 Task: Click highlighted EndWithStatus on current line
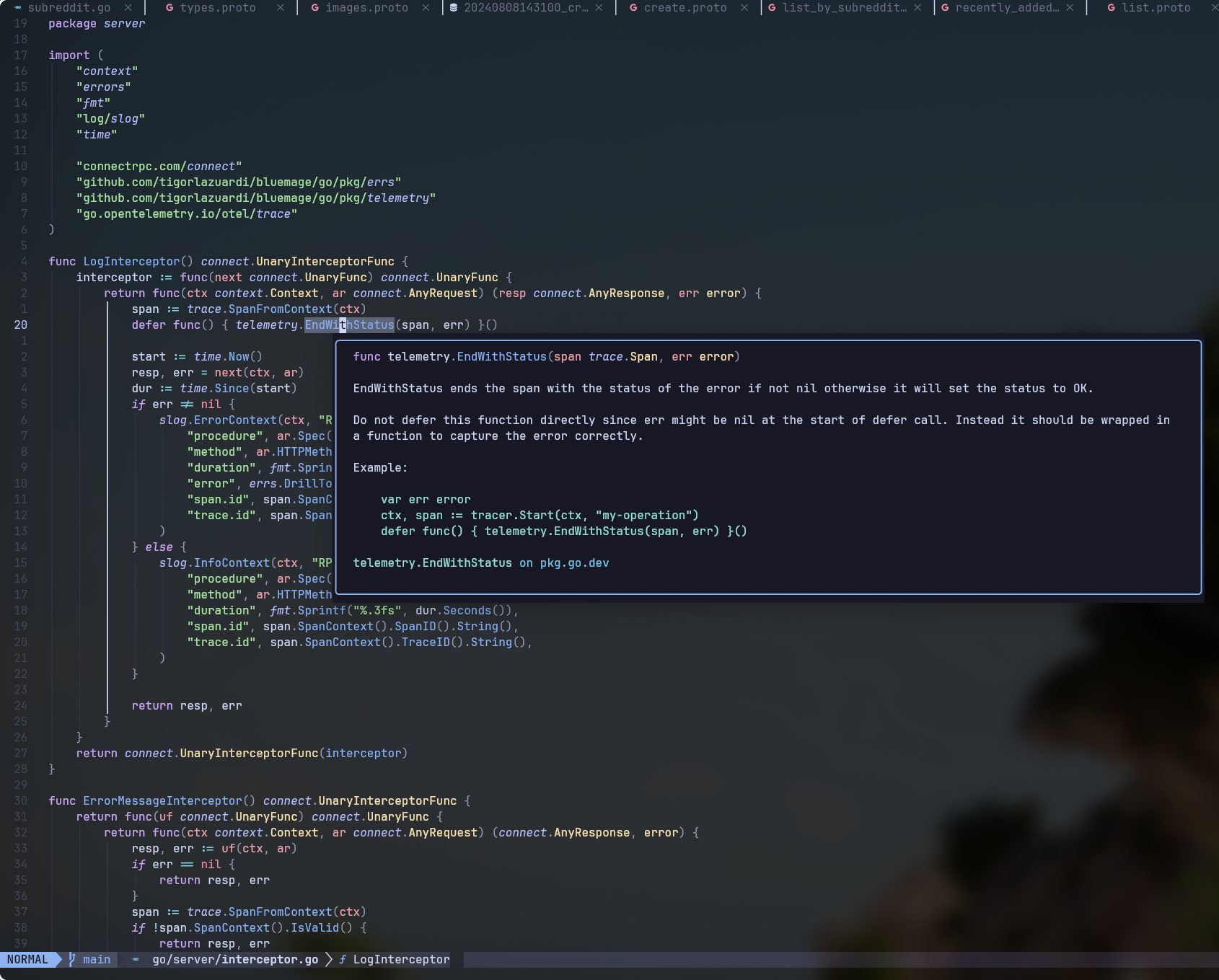coord(349,325)
